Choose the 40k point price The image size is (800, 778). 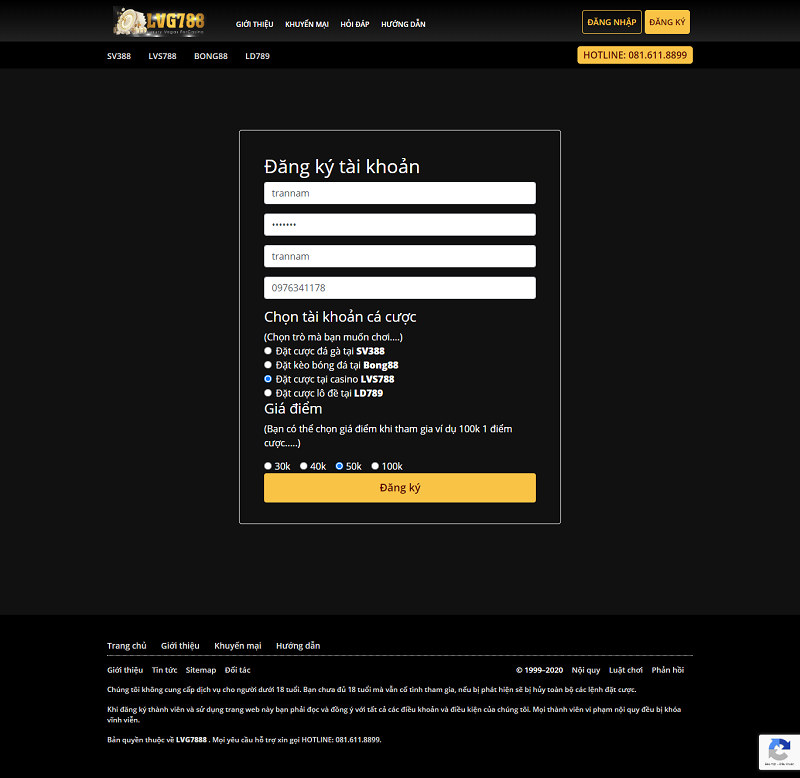pyautogui.click(x=304, y=466)
